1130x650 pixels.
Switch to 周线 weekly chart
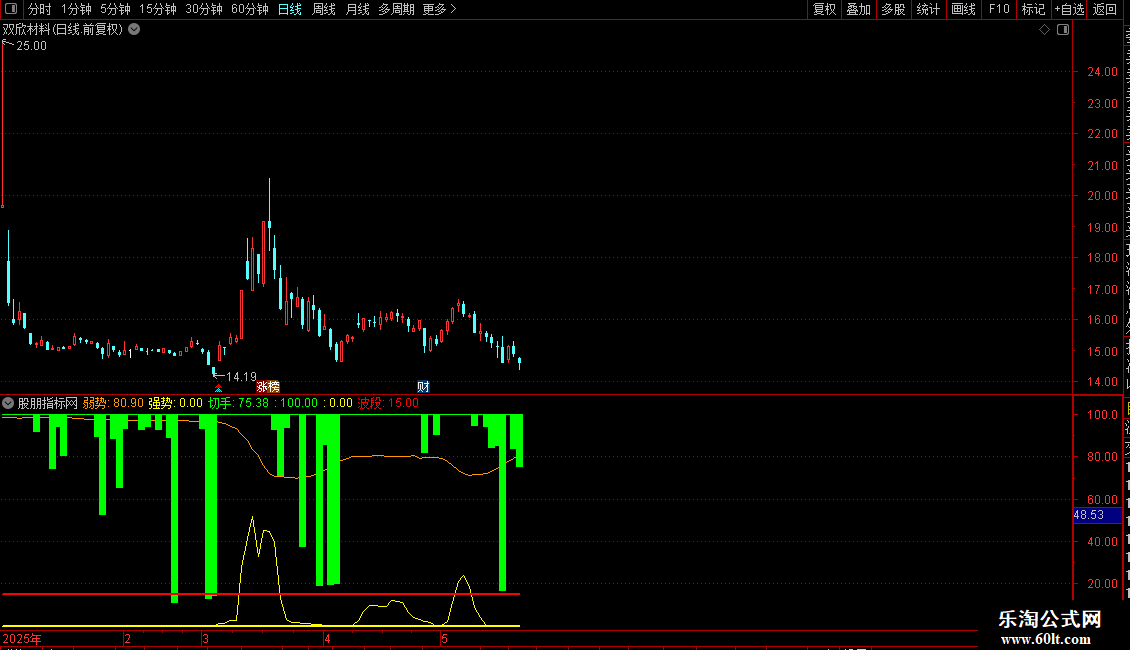pyautogui.click(x=324, y=9)
